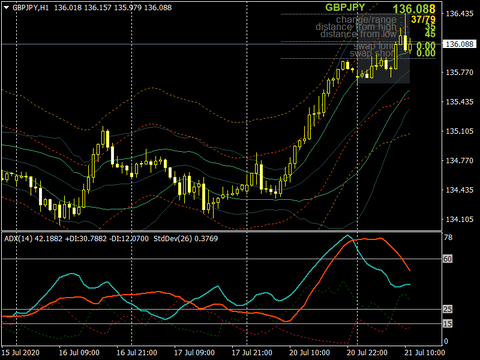Screen dimensions: 480x360
Task: Select the 21 Jul 10:00 time label
Action: 425,353
